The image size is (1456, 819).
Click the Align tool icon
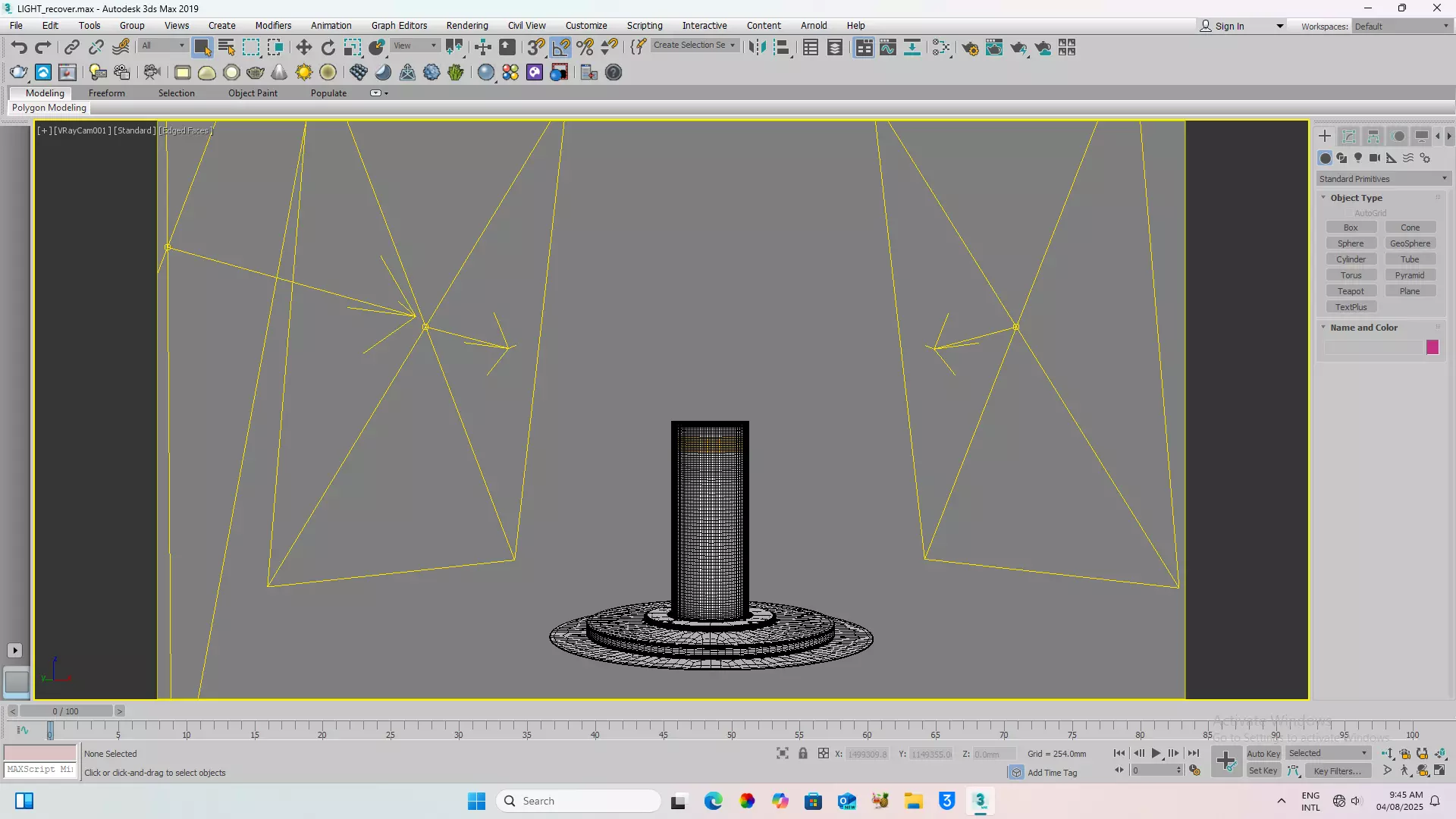pyautogui.click(x=782, y=48)
